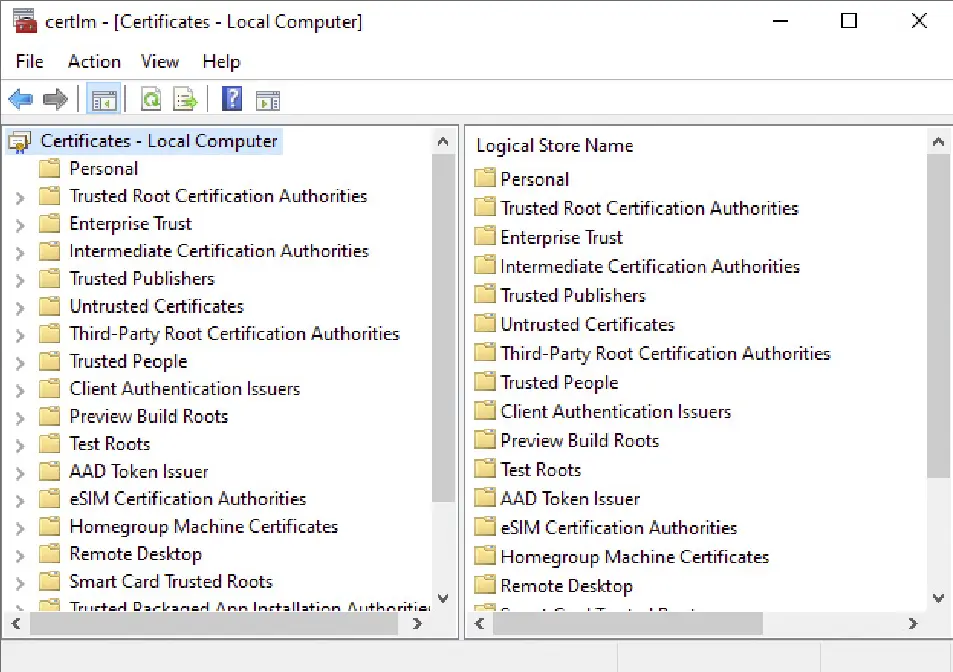
Task: Toggle Show/Hide Action Pane icon
Action: [267, 99]
